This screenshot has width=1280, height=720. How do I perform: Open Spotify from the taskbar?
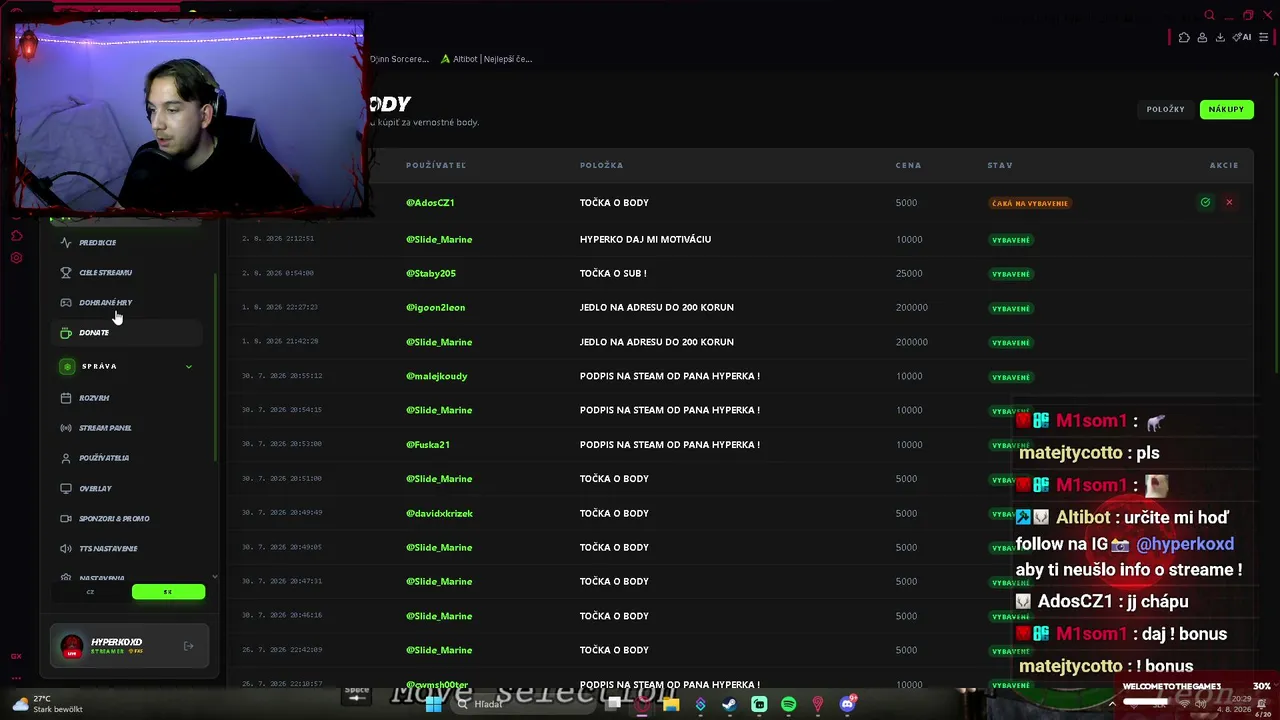click(x=788, y=705)
